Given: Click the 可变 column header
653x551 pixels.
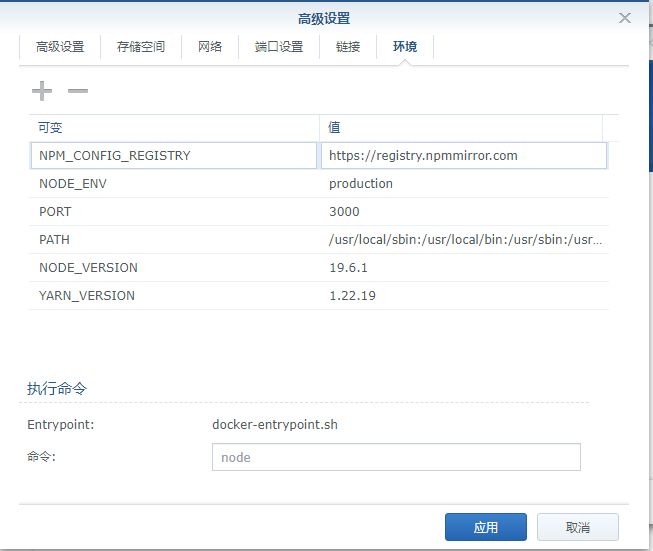Looking at the screenshot, I should [x=174, y=127].
